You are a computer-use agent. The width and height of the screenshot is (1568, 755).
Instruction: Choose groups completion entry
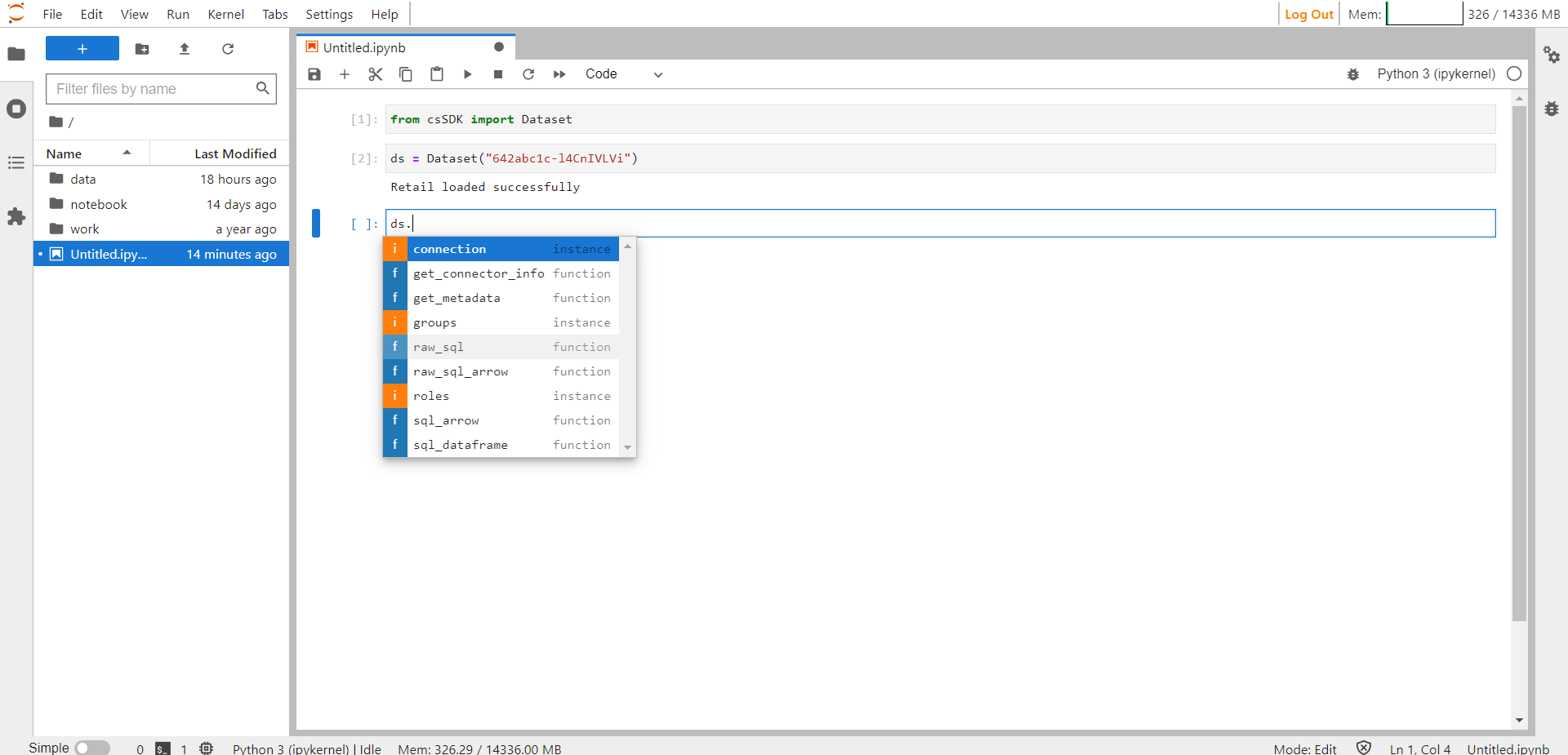click(501, 322)
